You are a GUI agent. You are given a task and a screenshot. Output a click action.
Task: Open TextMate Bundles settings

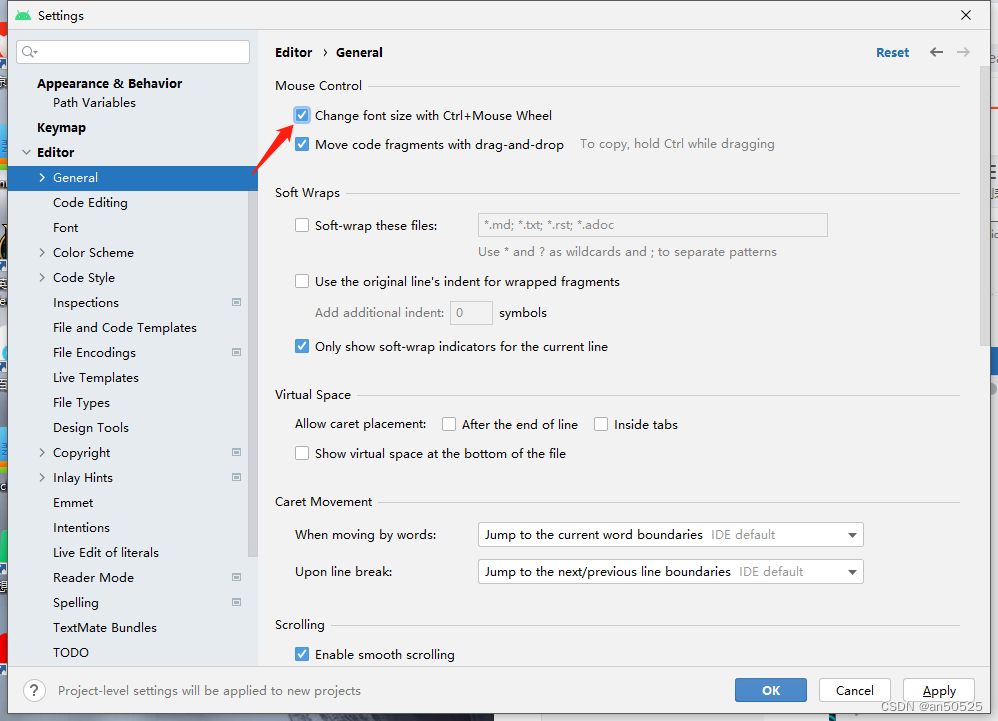(x=105, y=627)
